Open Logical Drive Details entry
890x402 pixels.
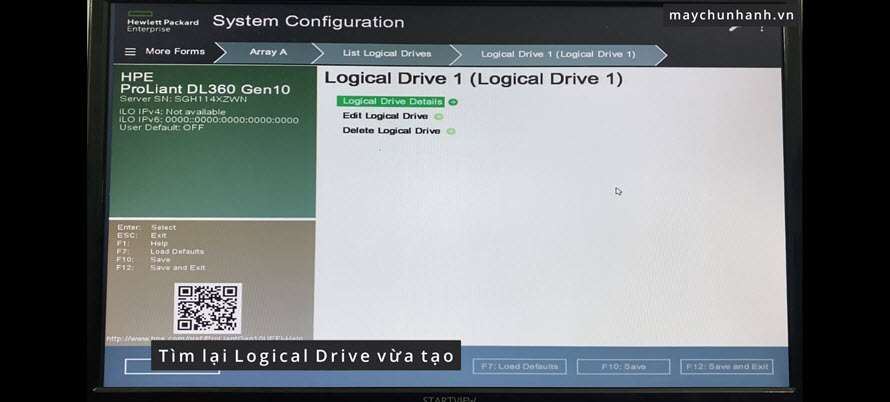click(x=392, y=102)
